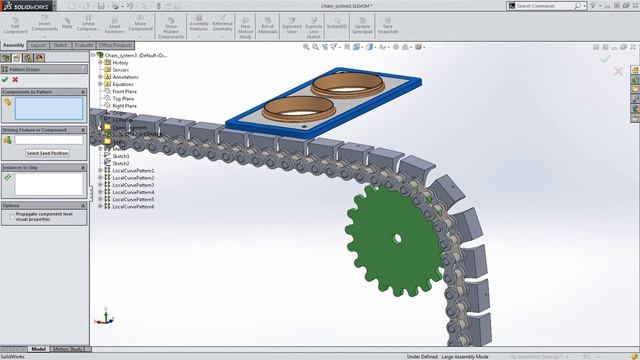Screen dimensions: 640x360
Task: Toggle Propagate component level visual properties
Action: [x=11, y=216]
